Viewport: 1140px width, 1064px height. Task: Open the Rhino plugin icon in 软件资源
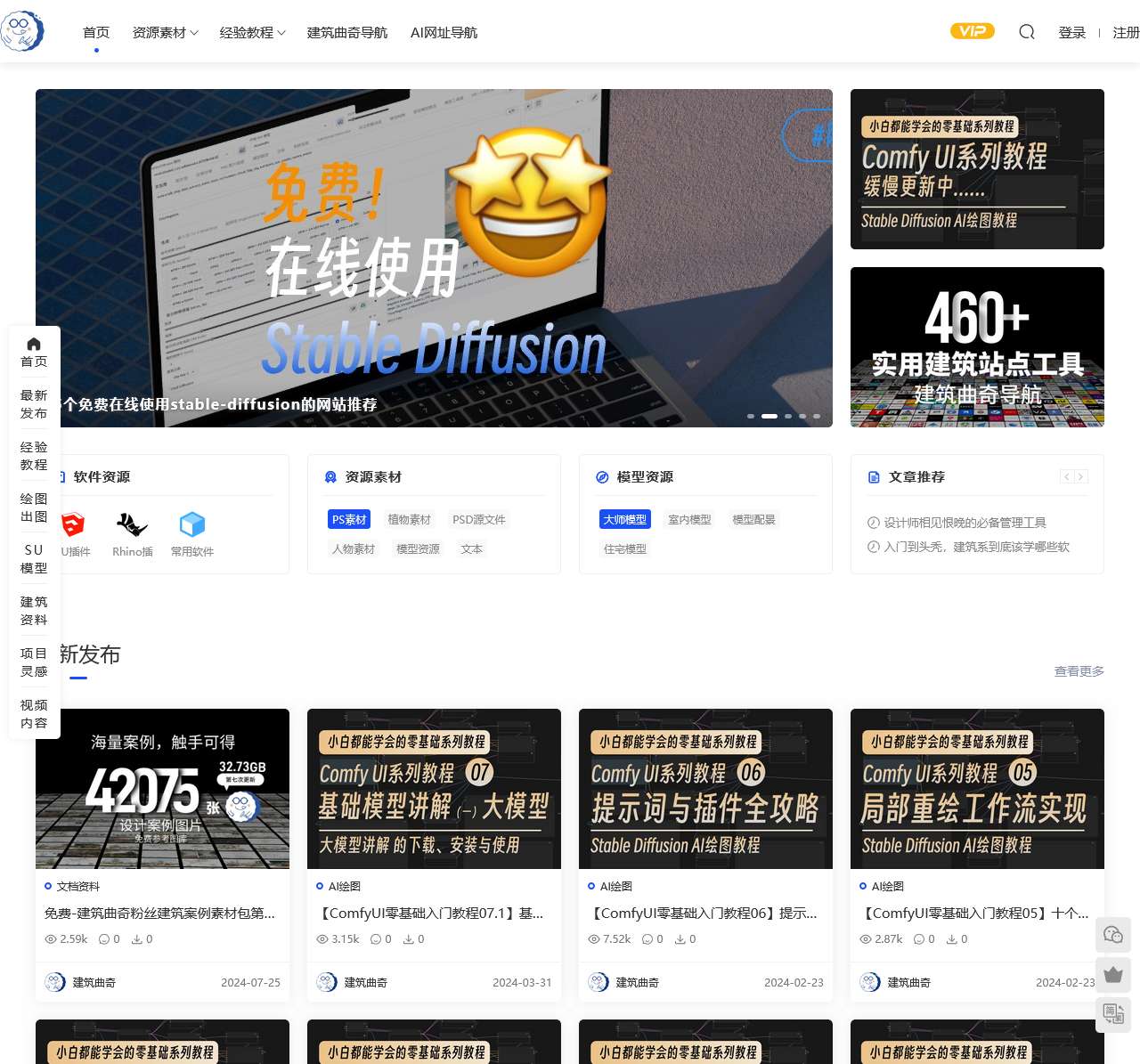click(132, 525)
